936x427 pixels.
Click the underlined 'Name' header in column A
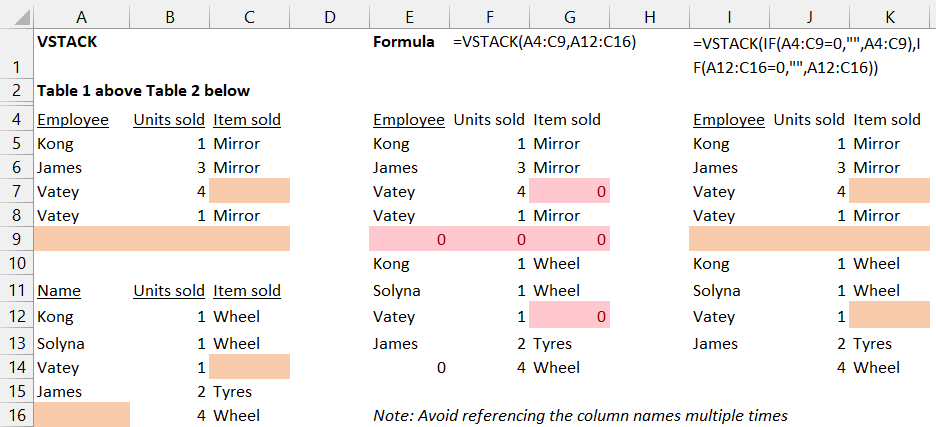[59, 291]
